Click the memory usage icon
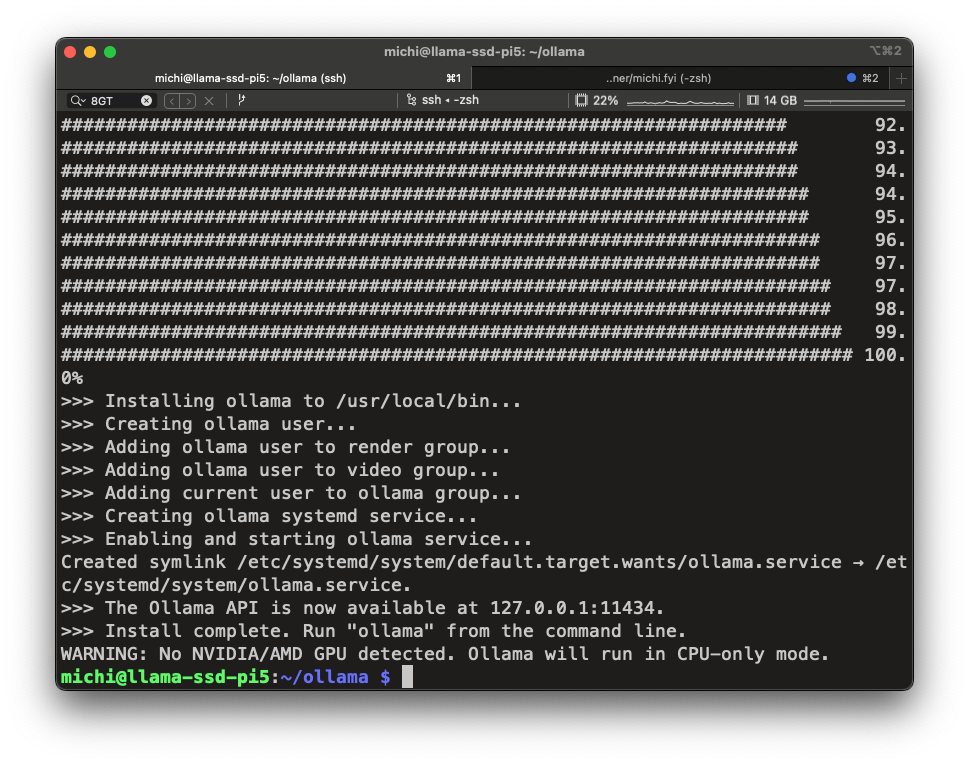The height and width of the screenshot is (764, 969). tap(753, 100)
